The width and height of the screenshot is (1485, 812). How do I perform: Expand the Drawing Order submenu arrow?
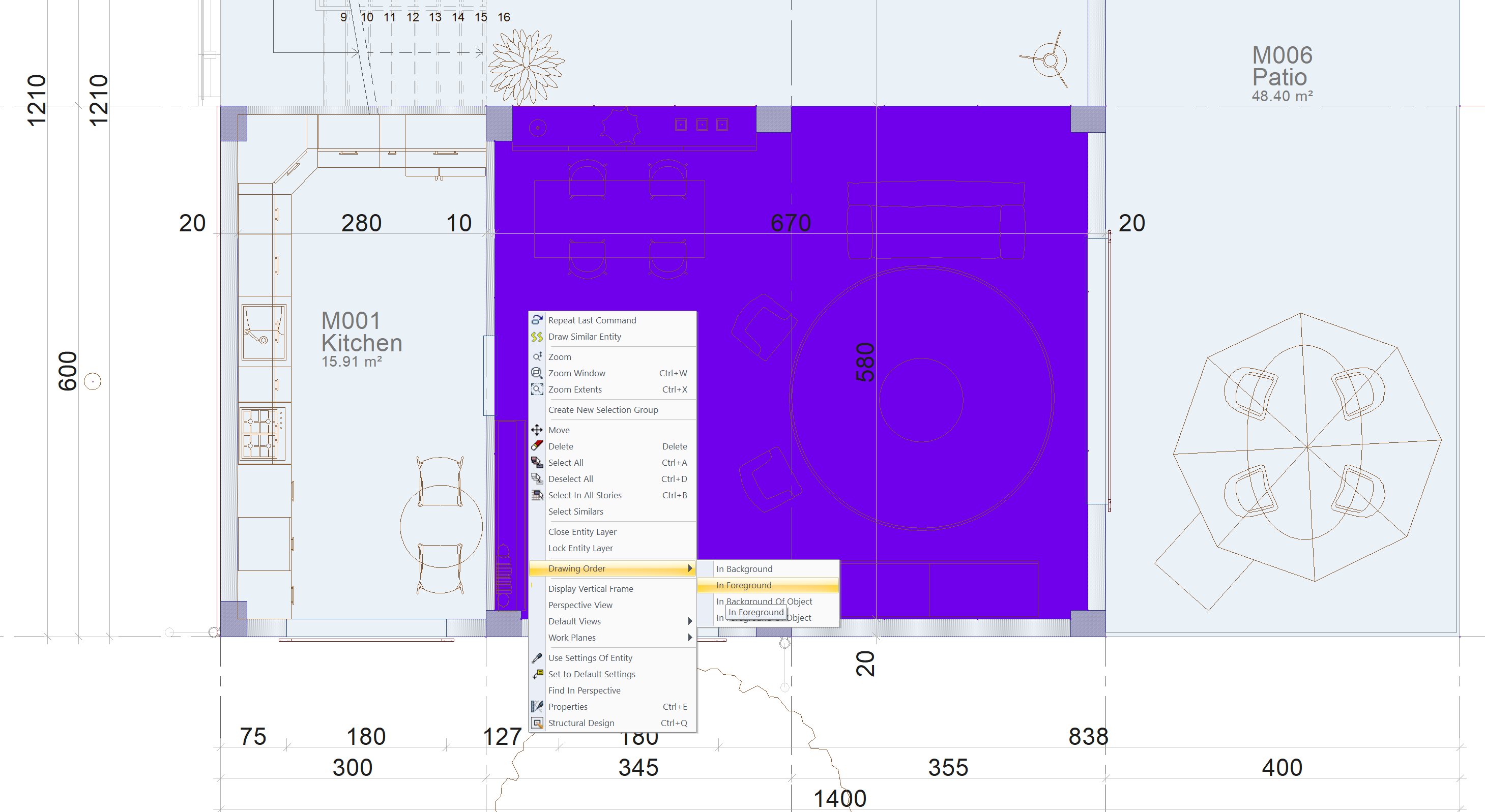point(689,568)
